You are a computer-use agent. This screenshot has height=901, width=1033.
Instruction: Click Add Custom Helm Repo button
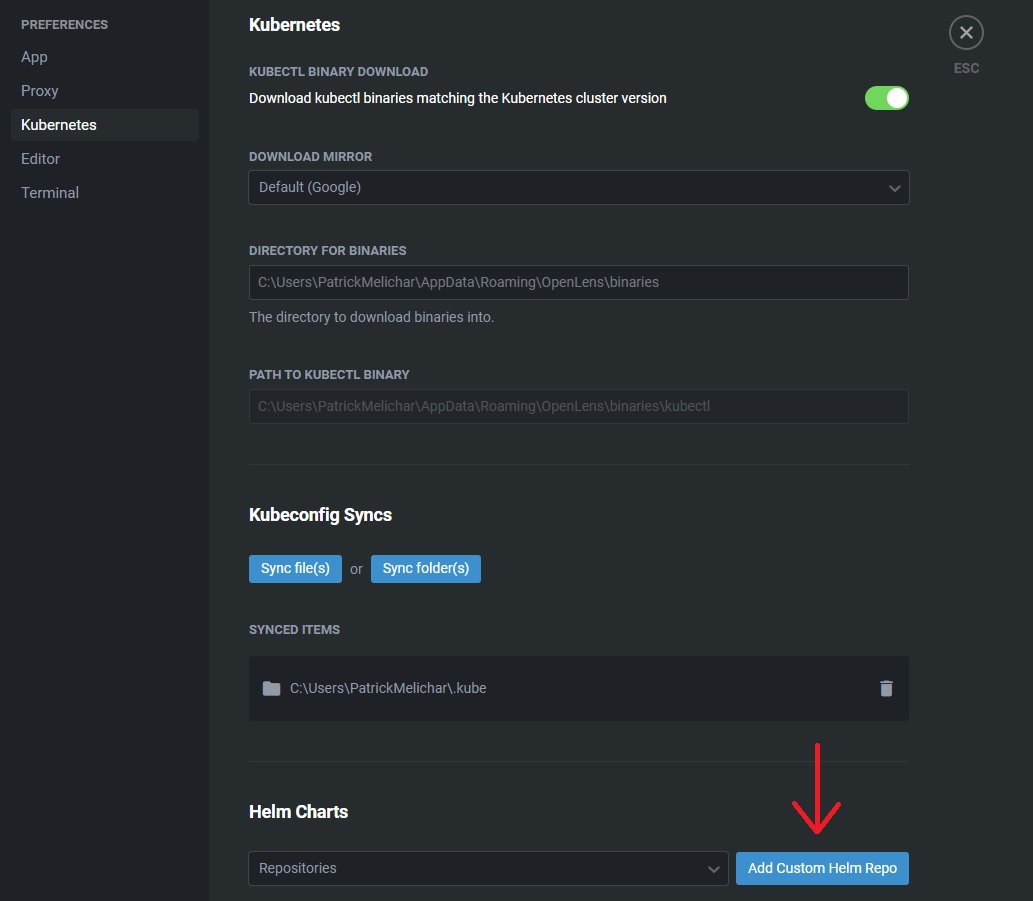[822, 868]
